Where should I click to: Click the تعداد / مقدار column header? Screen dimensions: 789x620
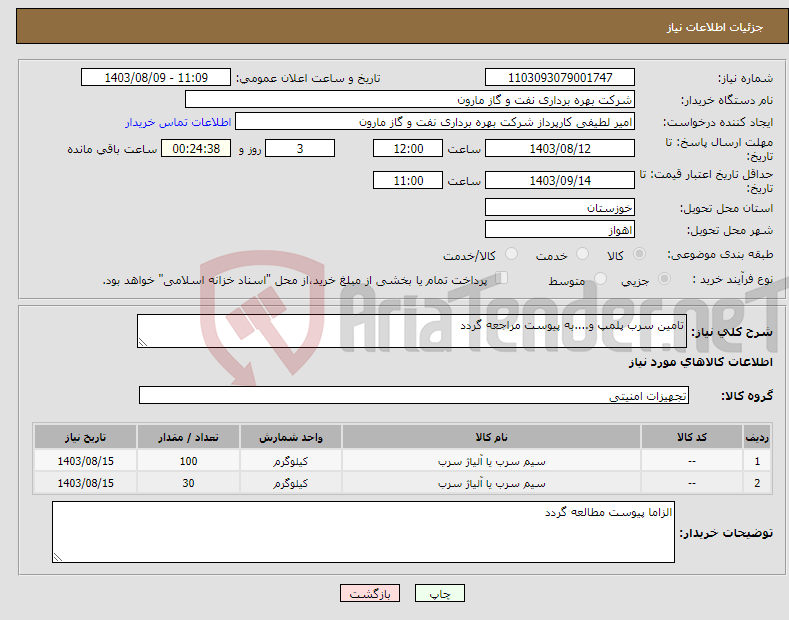188,437
